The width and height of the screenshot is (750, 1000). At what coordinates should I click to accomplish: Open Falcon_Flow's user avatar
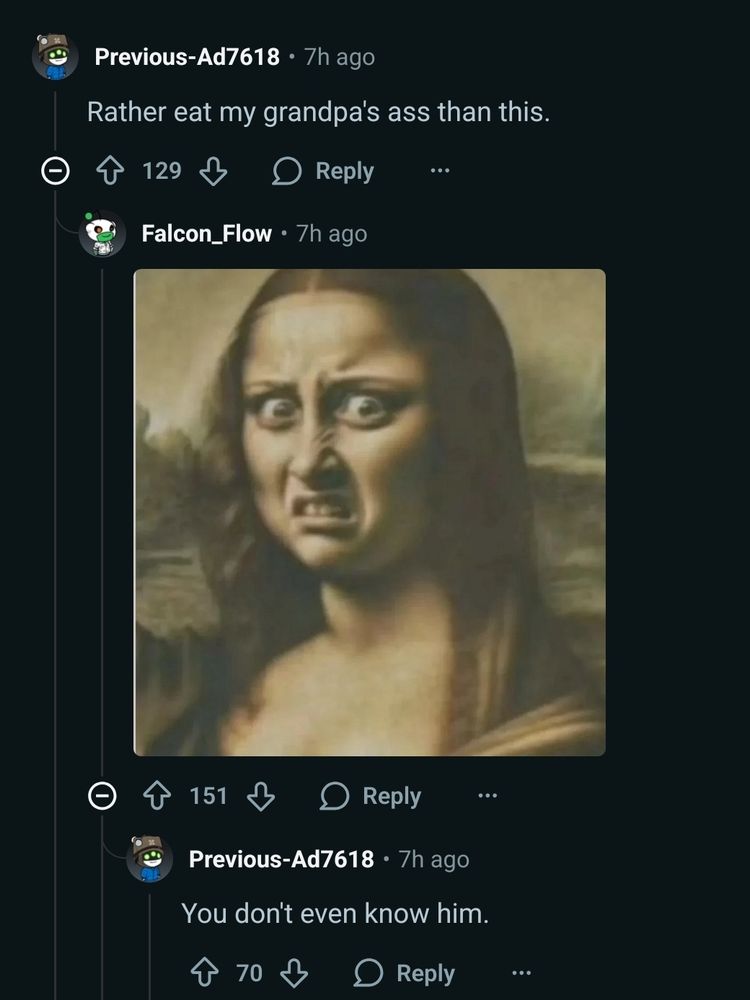(103, 234)
